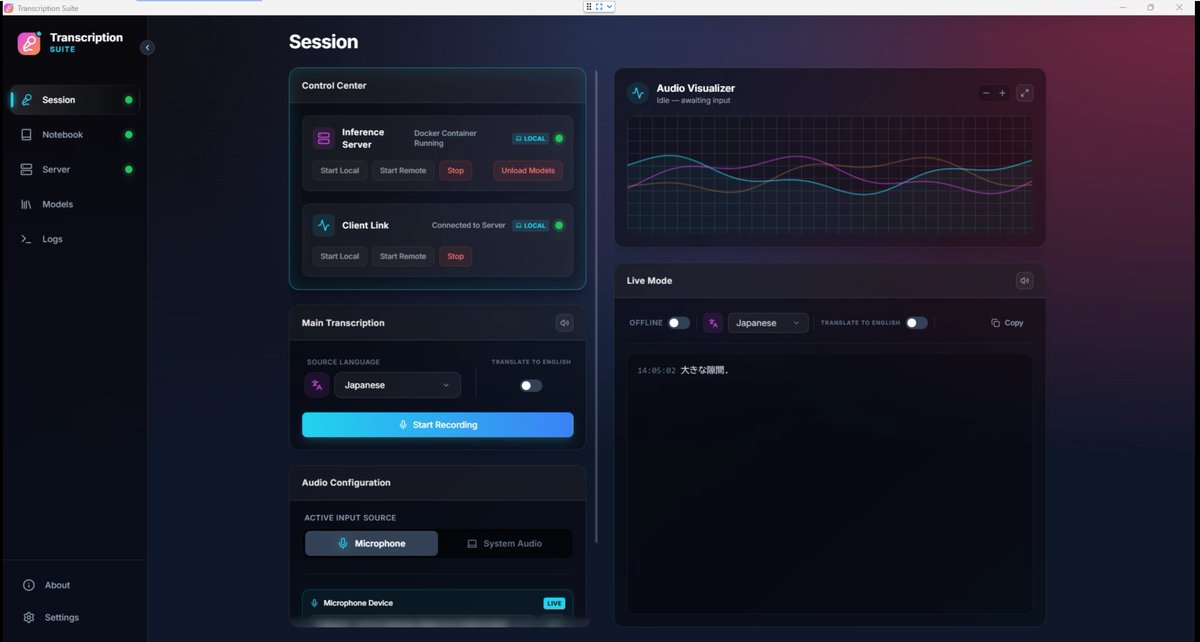
Task: Open the Live Mode Japanese language dropdown
Action: (768, 323)
